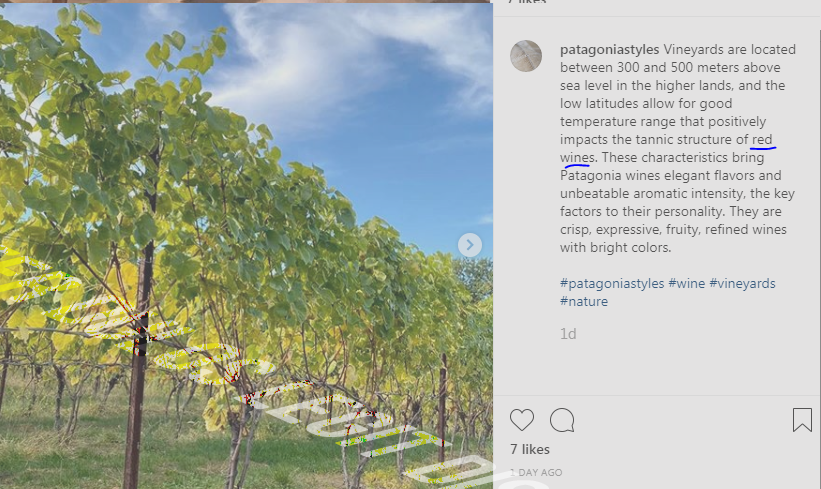Browse the #vineyards hashtag
Screen dimensions: 821x489
tap(742, 283)
